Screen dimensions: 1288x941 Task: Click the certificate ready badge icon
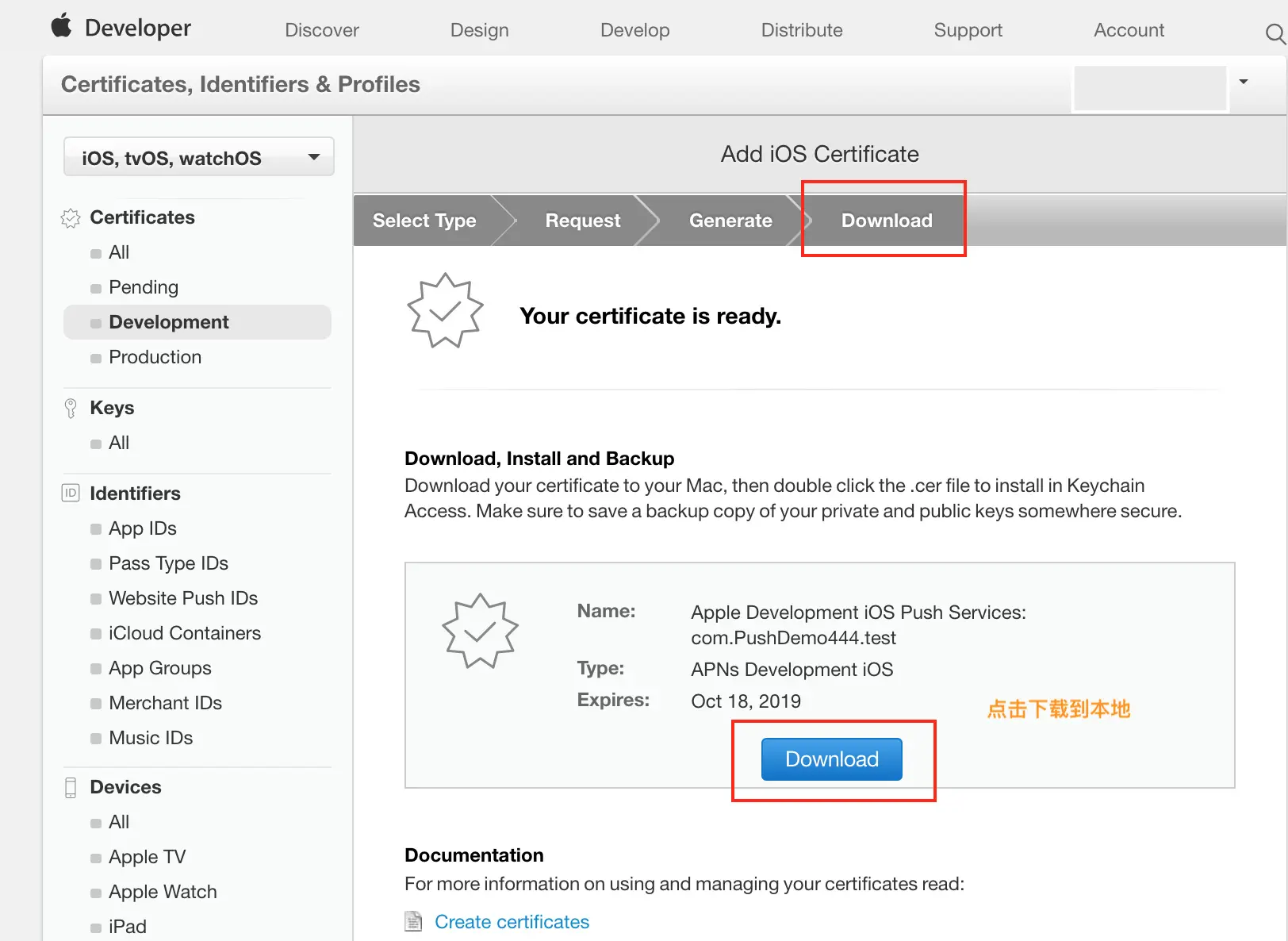pyautogui.click(x=445, y=310)
